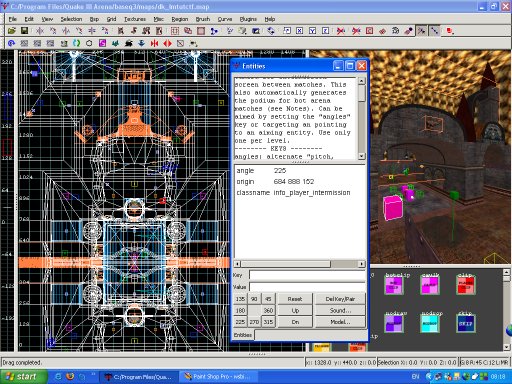Click the blue spiral icon in second toolbar
The image size is (512, 384).
pos(11,43)
